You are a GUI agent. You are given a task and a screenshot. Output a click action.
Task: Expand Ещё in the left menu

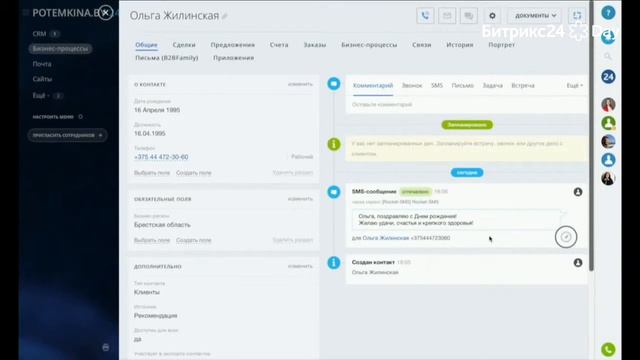[41, 96]
